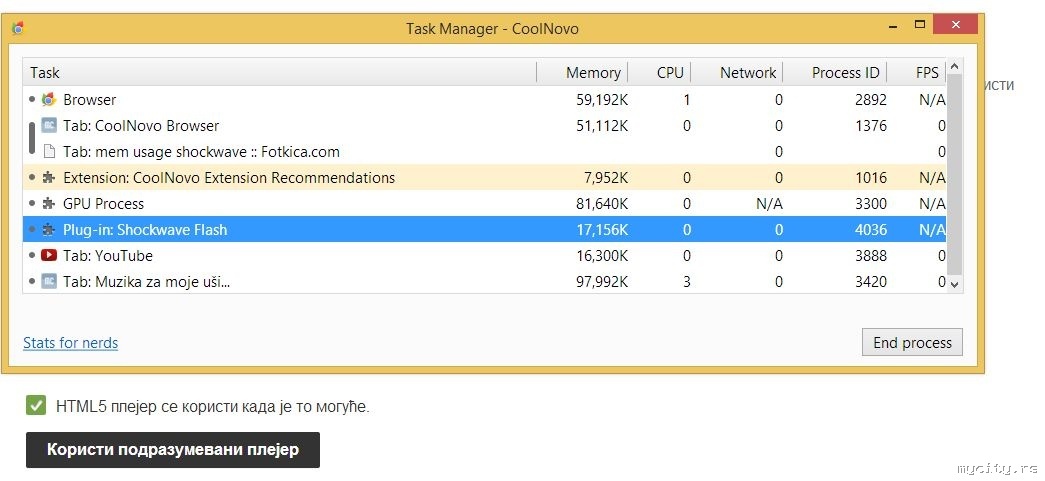The image size is (1045, 481).
Task: Click process ID 3888
Action: pyautogui.click(x=871, y=255)
